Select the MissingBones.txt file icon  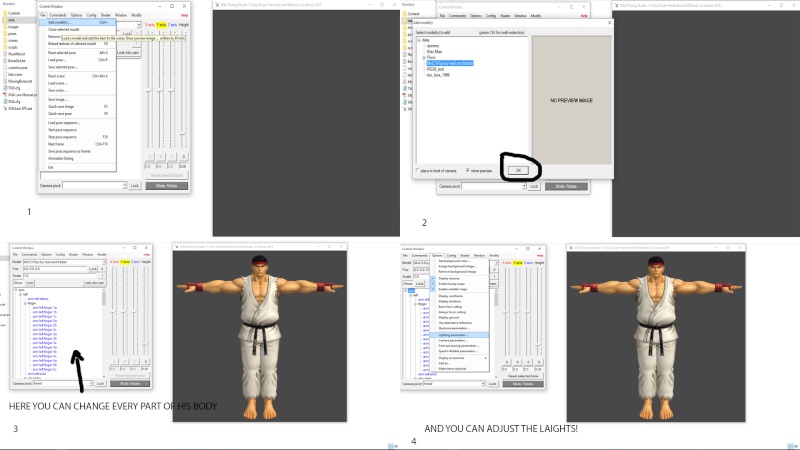point(5,81)
